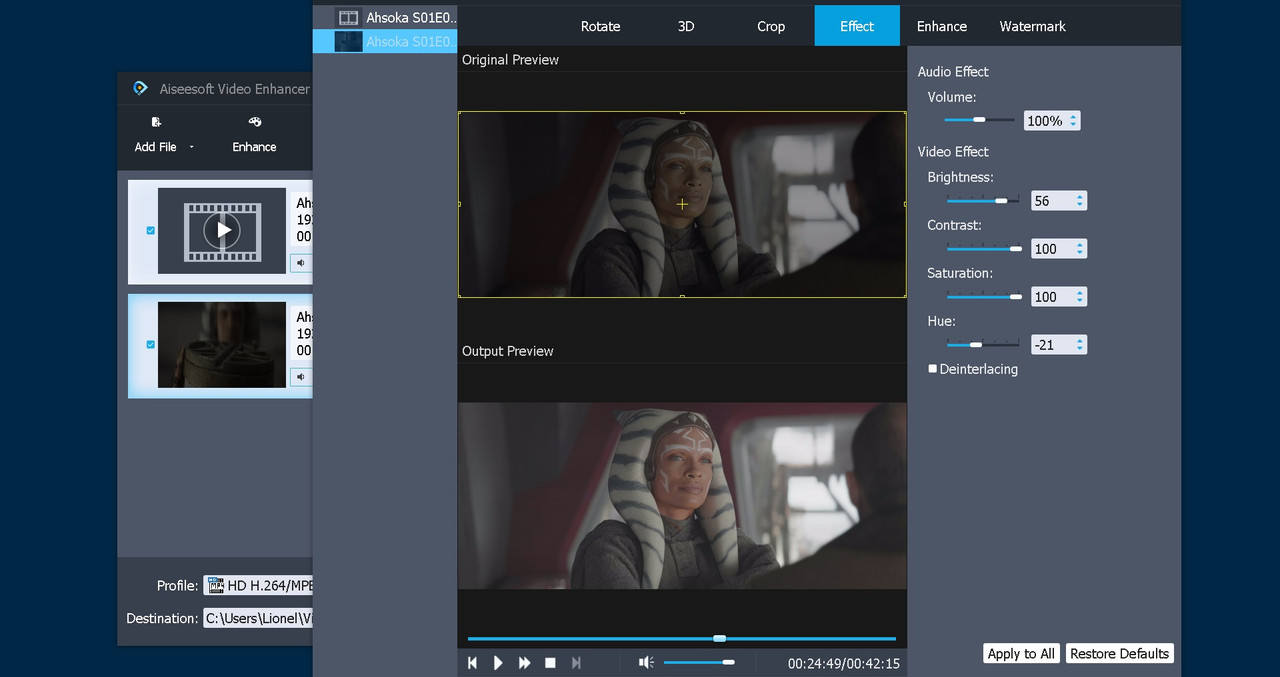
Task: Adjust the audio Volume slider
Action: 979,120
